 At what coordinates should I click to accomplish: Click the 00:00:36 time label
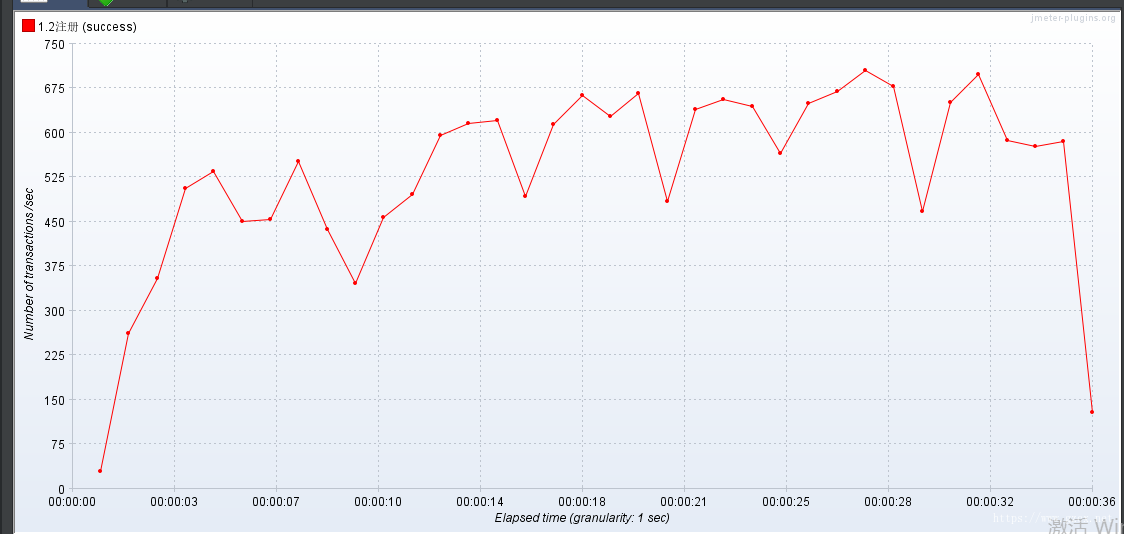pyautogui.click(x=1091, y=502)
